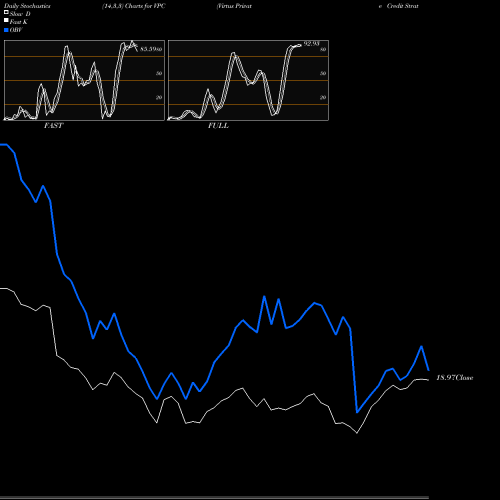The height and width of the screenshot is (500, 500).
Task: Click the 20 level label in FULL chart
Action: coord(323,97)
